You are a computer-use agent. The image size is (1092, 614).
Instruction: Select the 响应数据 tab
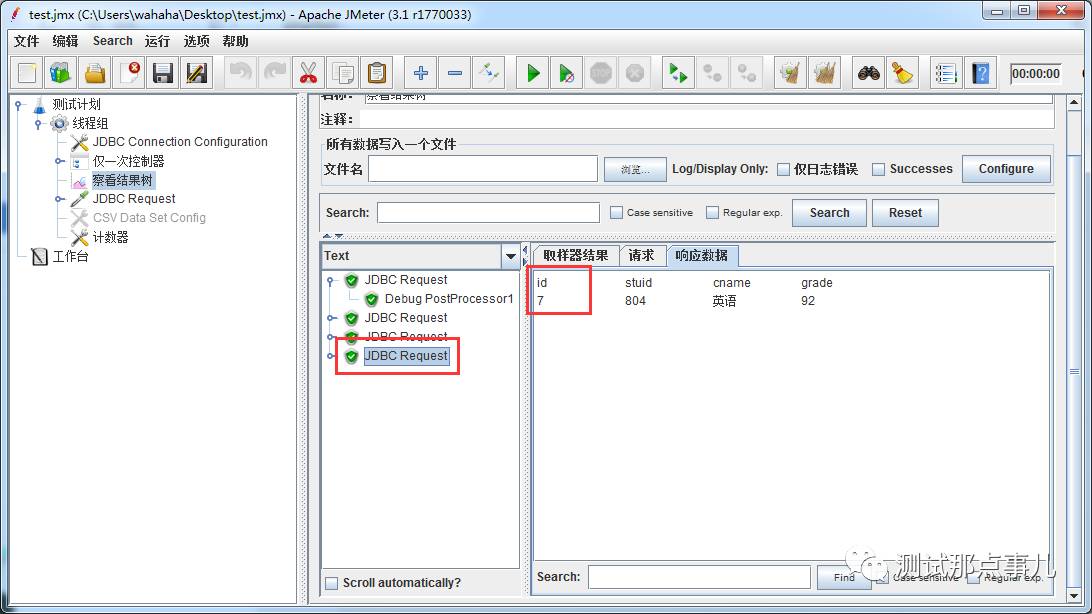[702, 255]
